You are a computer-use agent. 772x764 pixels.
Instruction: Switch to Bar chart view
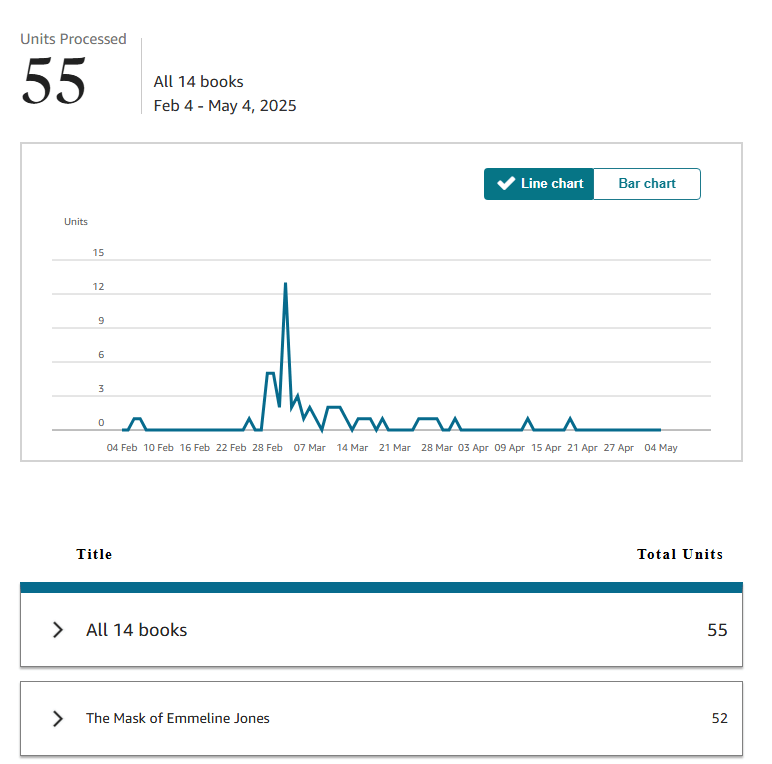click(x=647, y=184)
